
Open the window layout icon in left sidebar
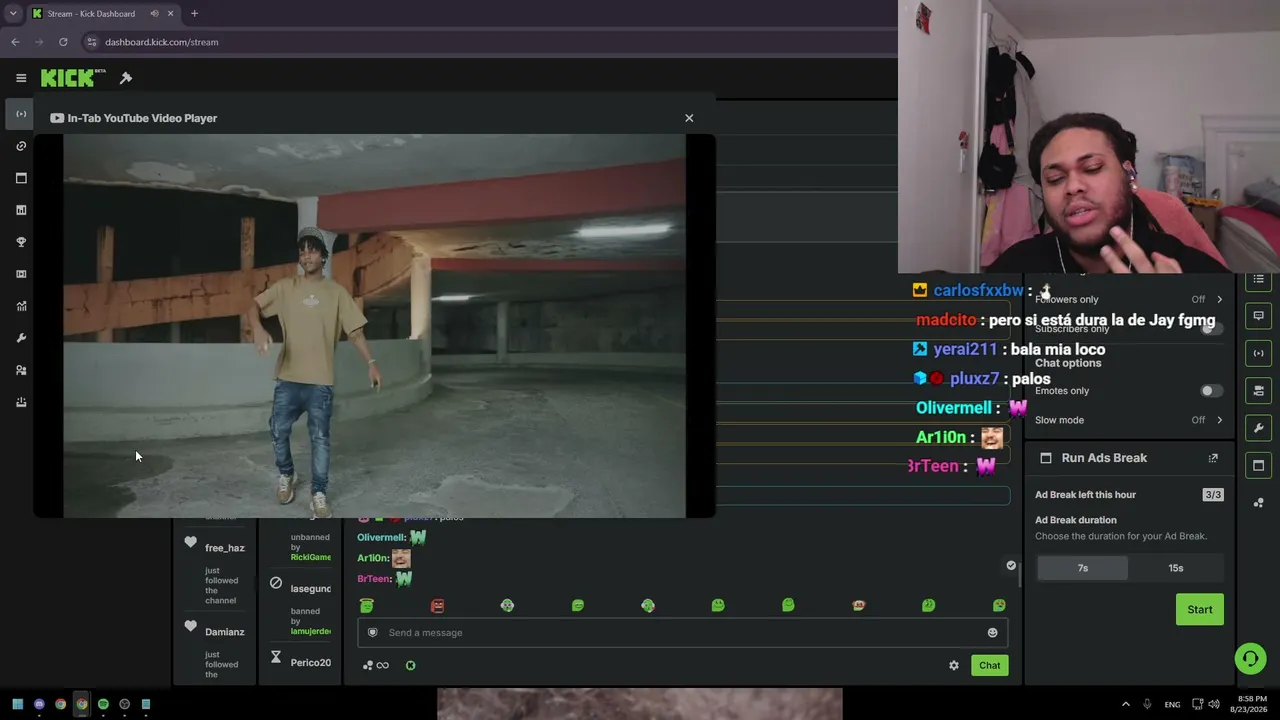click(21, 178)
